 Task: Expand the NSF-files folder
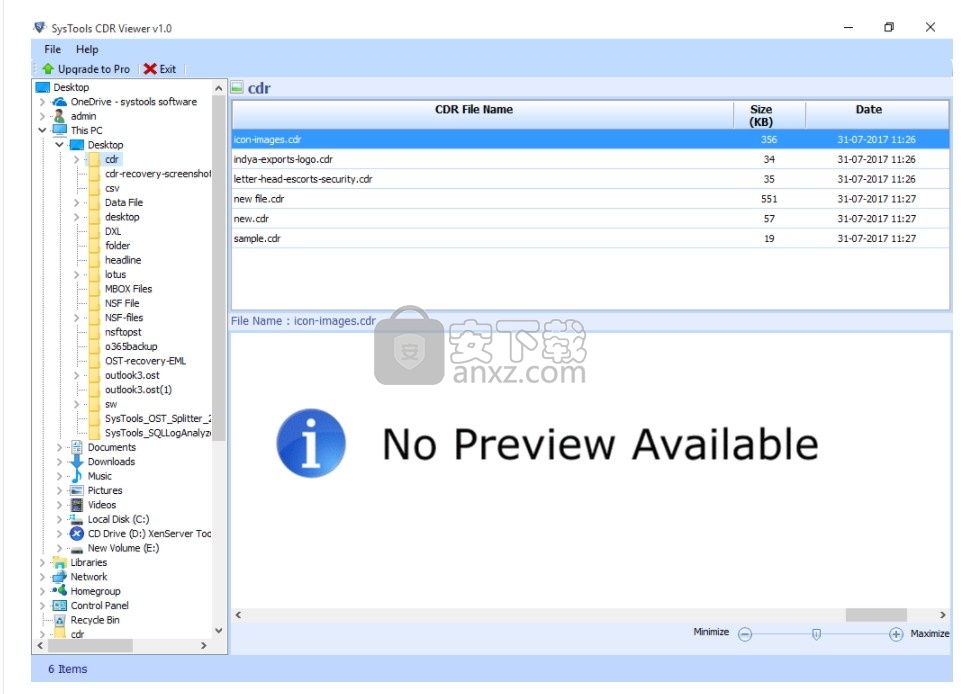(76, 317)
